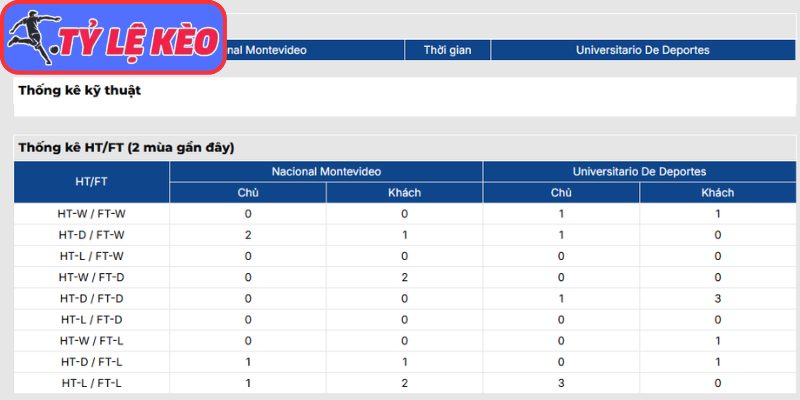Click the HT-D / FT-D row label
Viewport: 800px width, 400px height.
tap(92, 298)
